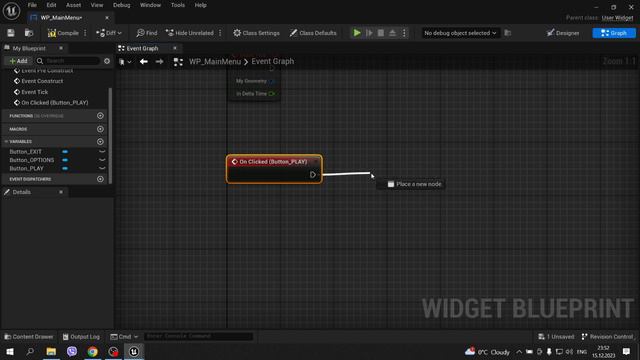This screenshot has width=640, height=360.
Task: Select Event Construct in graph list
Action: 42,81
